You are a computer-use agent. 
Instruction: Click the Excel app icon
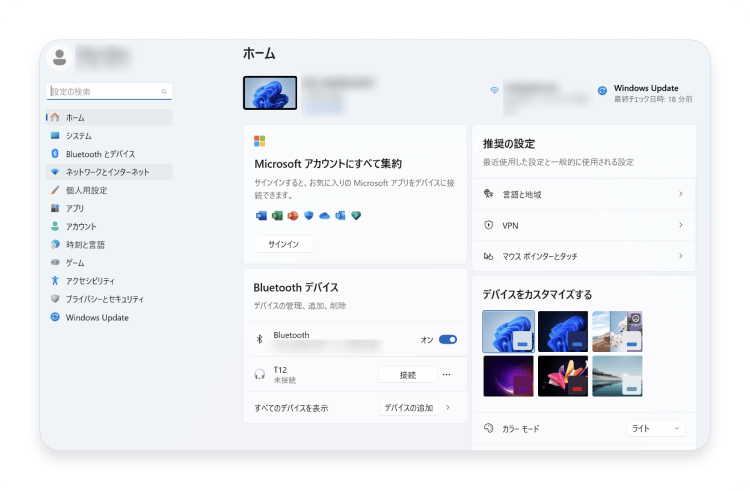pos(277,216)
